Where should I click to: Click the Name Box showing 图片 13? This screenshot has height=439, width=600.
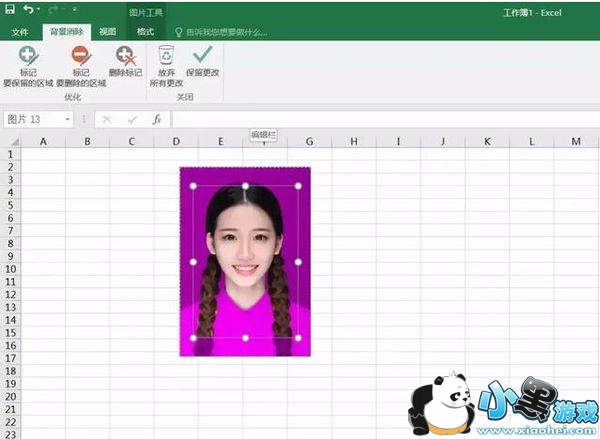(34, 119)
